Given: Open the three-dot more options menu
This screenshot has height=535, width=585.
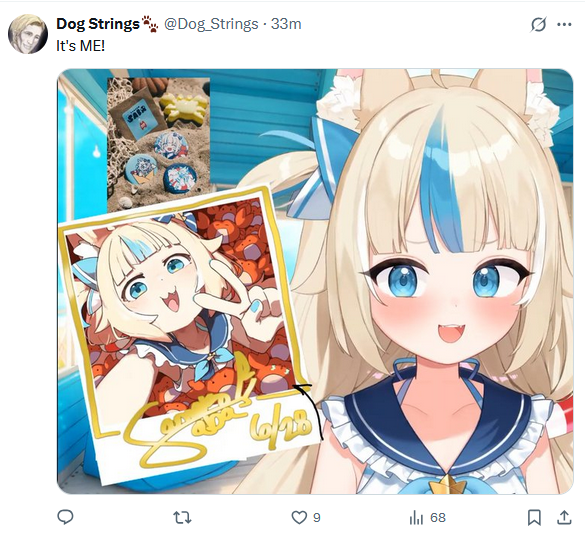Looking at the screenshot, I should tap(564, 25).
